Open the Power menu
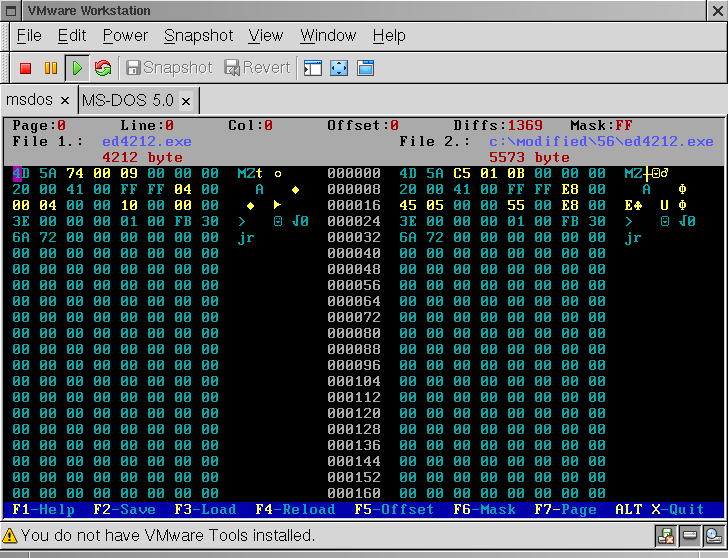This screenshot has width=728, height=558. coord(125,36)
